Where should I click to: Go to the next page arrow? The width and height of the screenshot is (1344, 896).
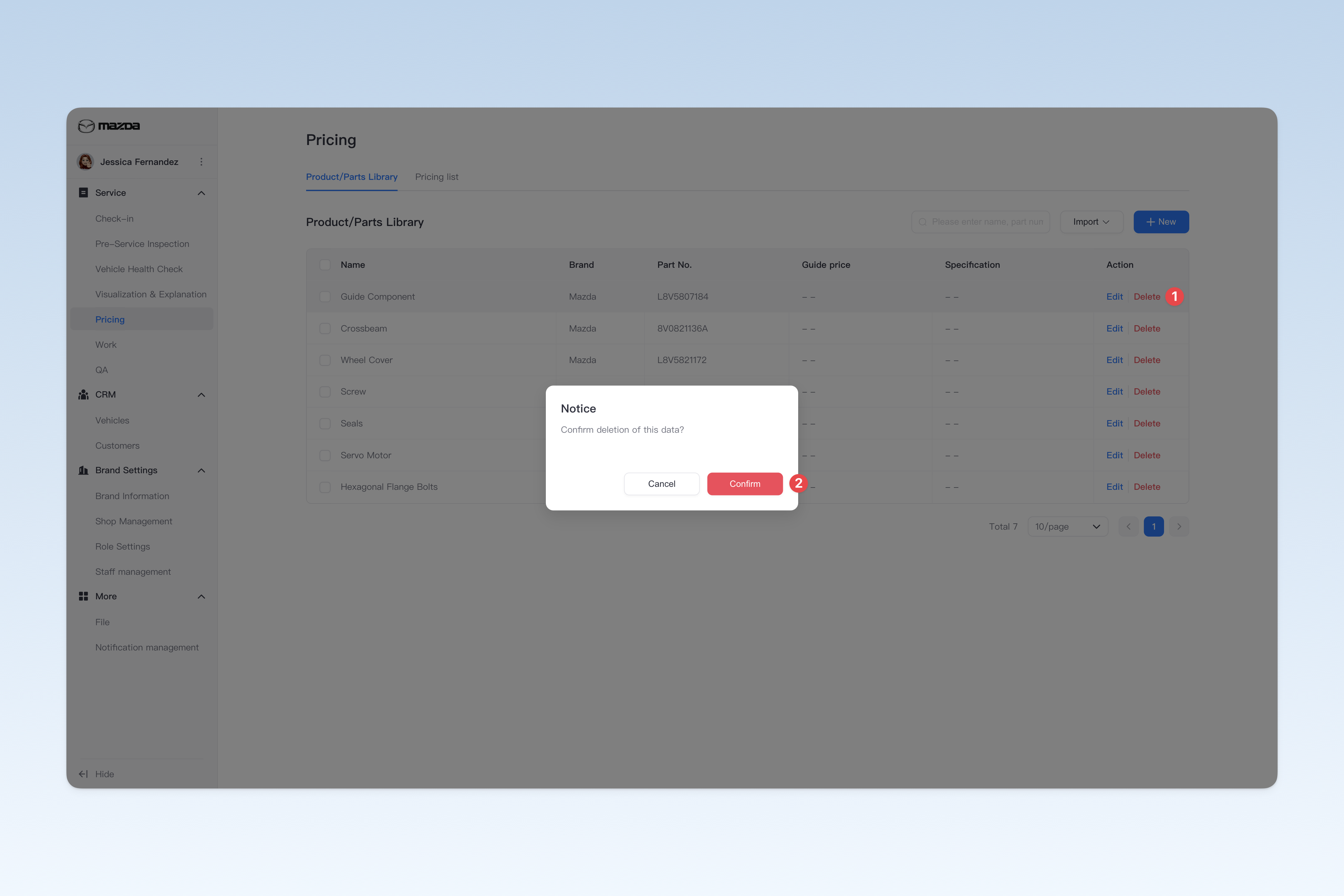1179,526
